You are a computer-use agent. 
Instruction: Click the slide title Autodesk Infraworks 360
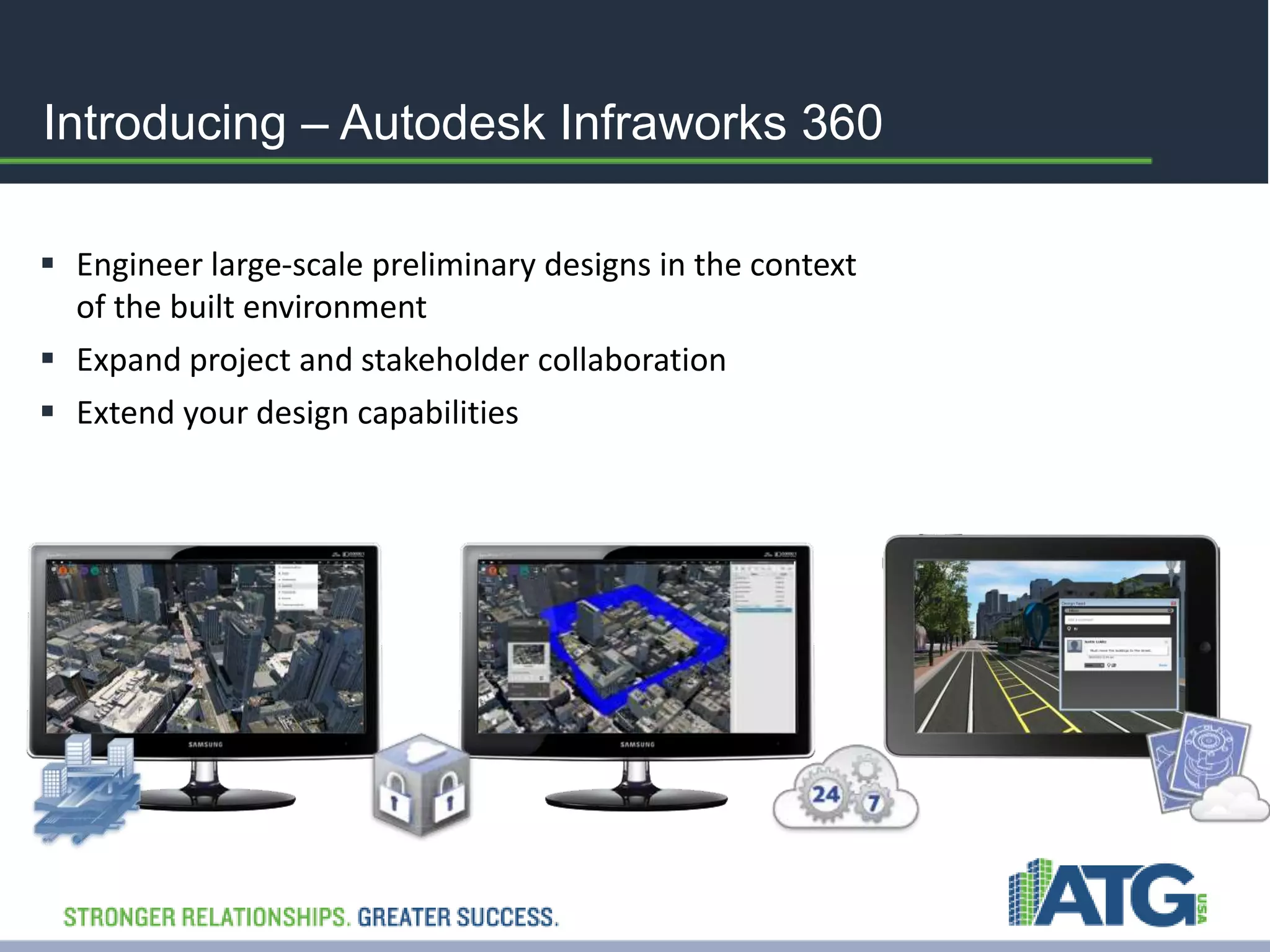tap(463, 123)
